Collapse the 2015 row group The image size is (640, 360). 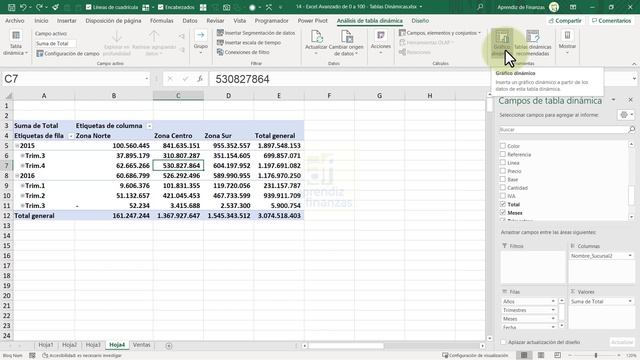coord(17,146)
